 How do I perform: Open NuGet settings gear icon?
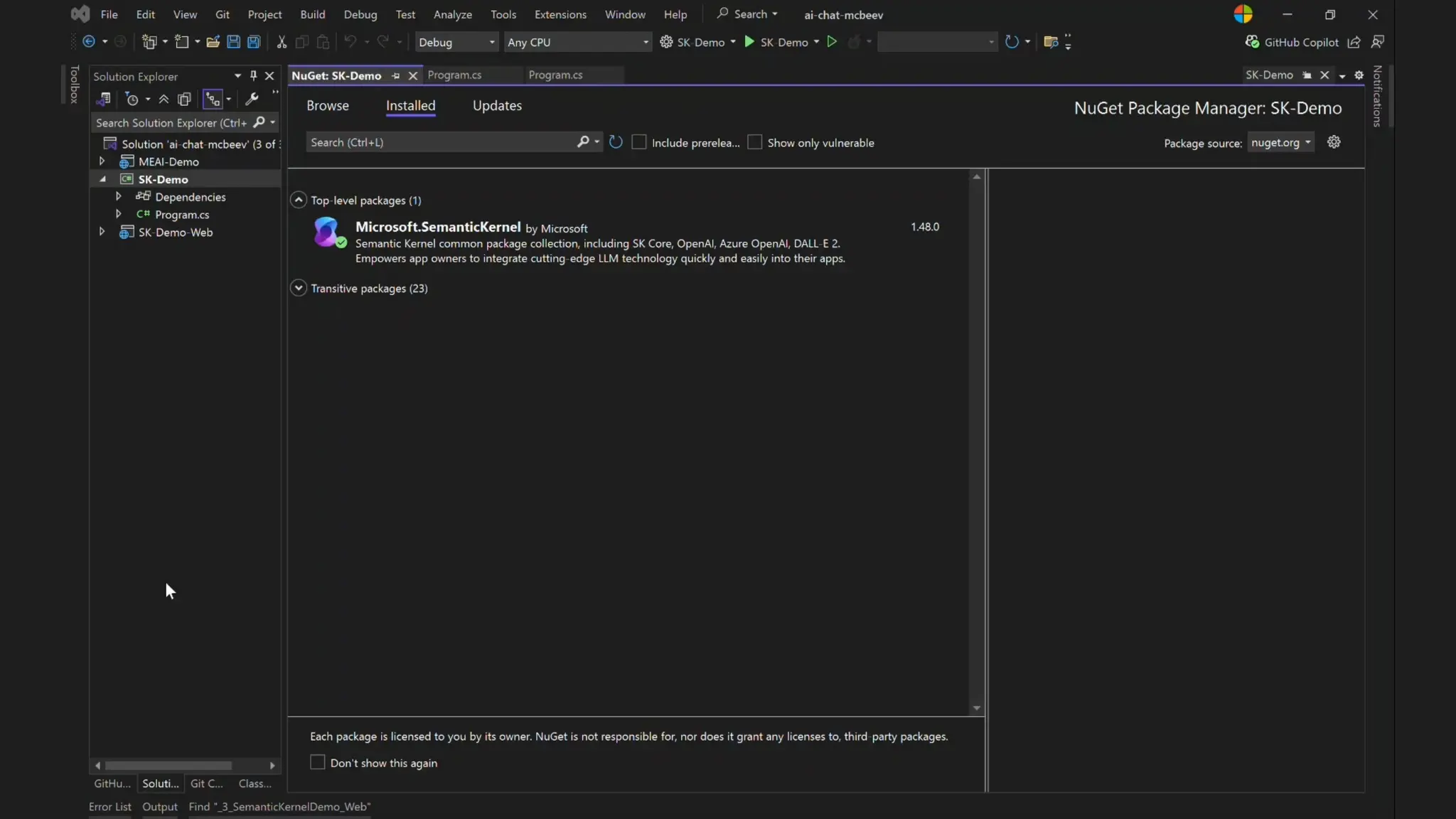(x=1334, y=142)
